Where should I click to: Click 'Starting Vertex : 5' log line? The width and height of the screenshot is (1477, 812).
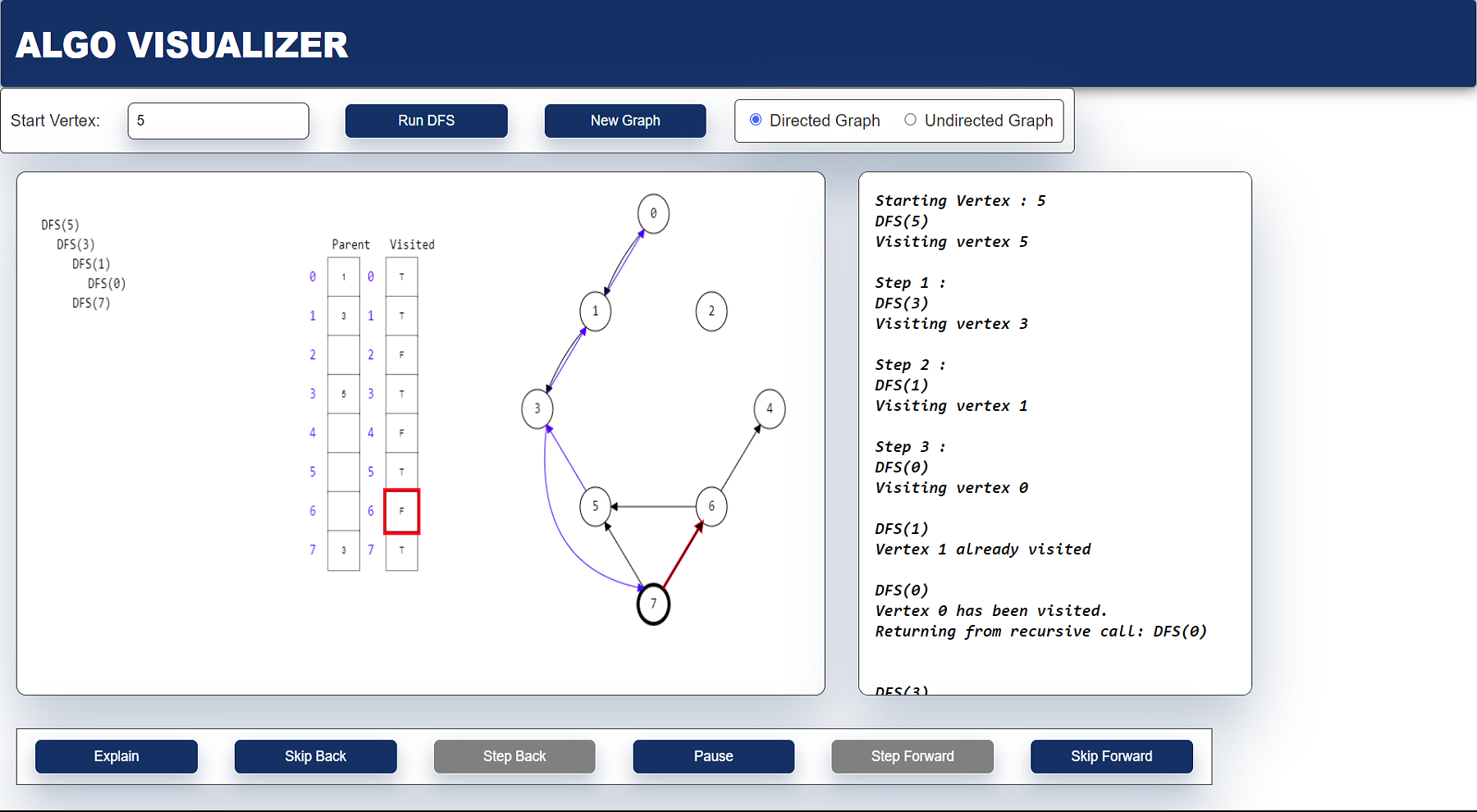(960, 201)
